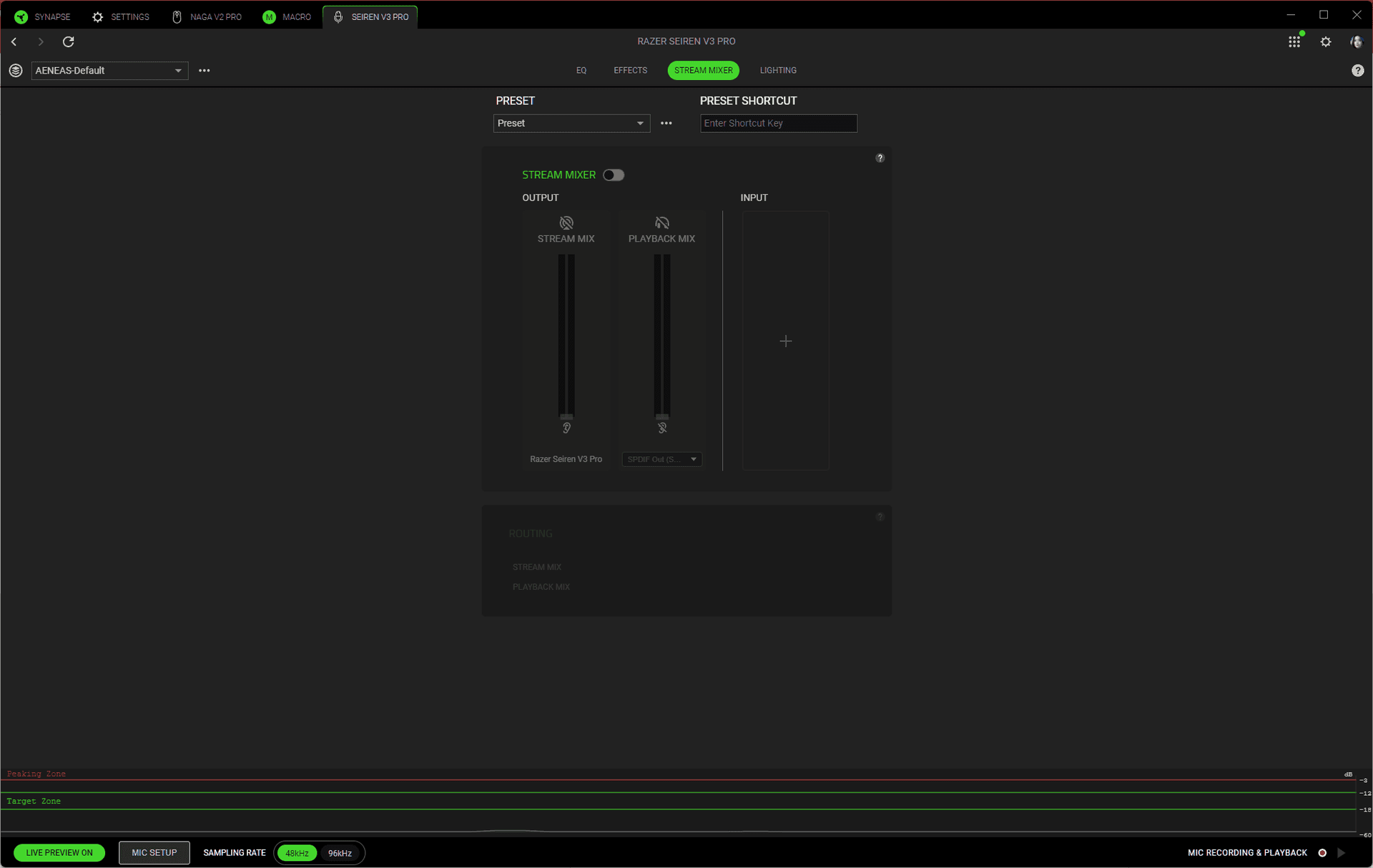The height and width of the screenshot is (868, 1373).
Task: Open profile options three-dot menu
Action: tap(205, 70)
